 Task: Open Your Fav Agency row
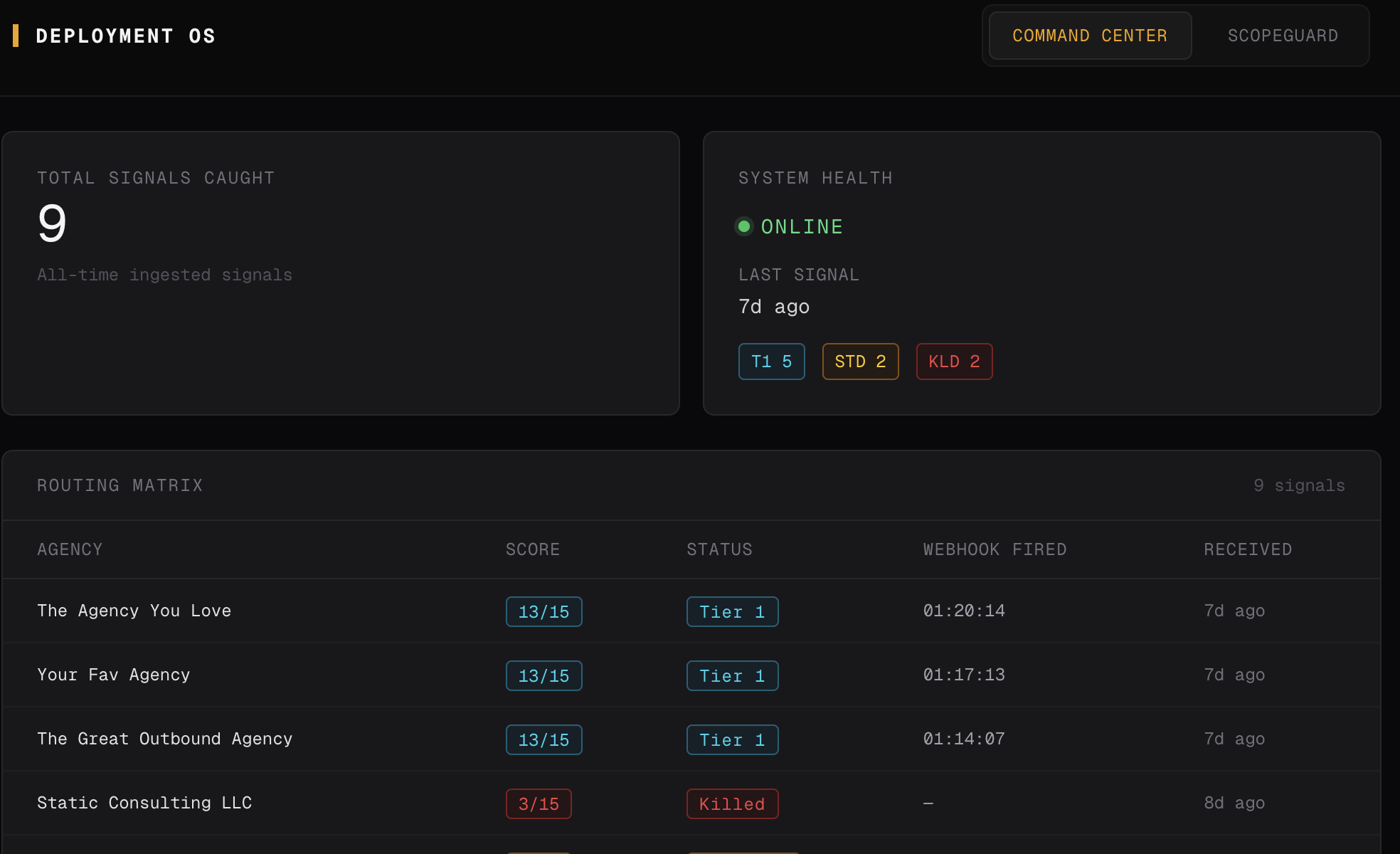(x=691, y=675)
